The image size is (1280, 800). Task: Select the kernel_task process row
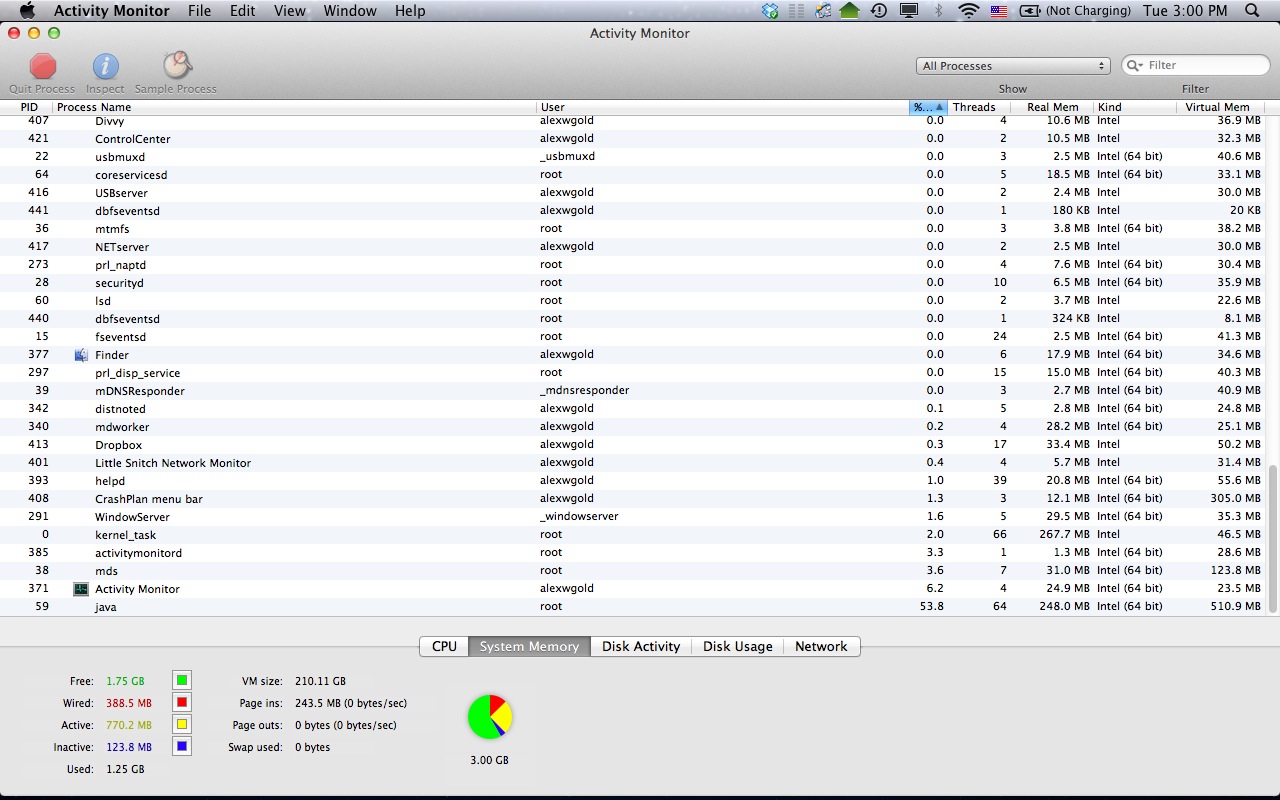(632, 535)
